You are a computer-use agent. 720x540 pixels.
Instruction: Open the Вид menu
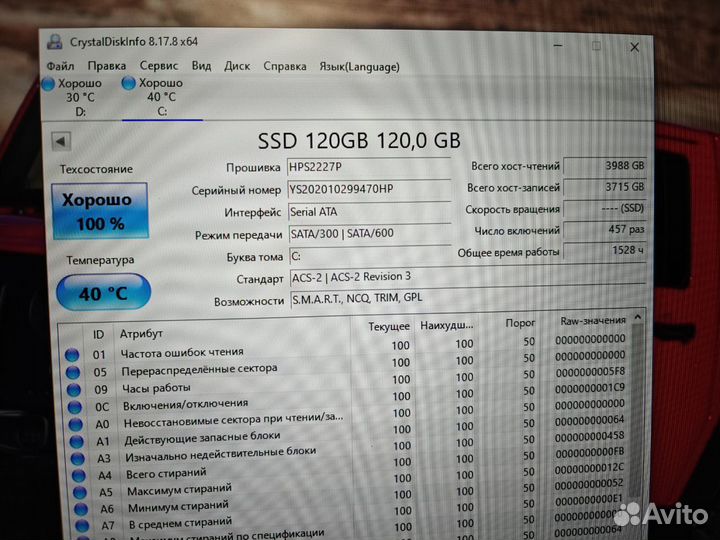coord(201,66)
